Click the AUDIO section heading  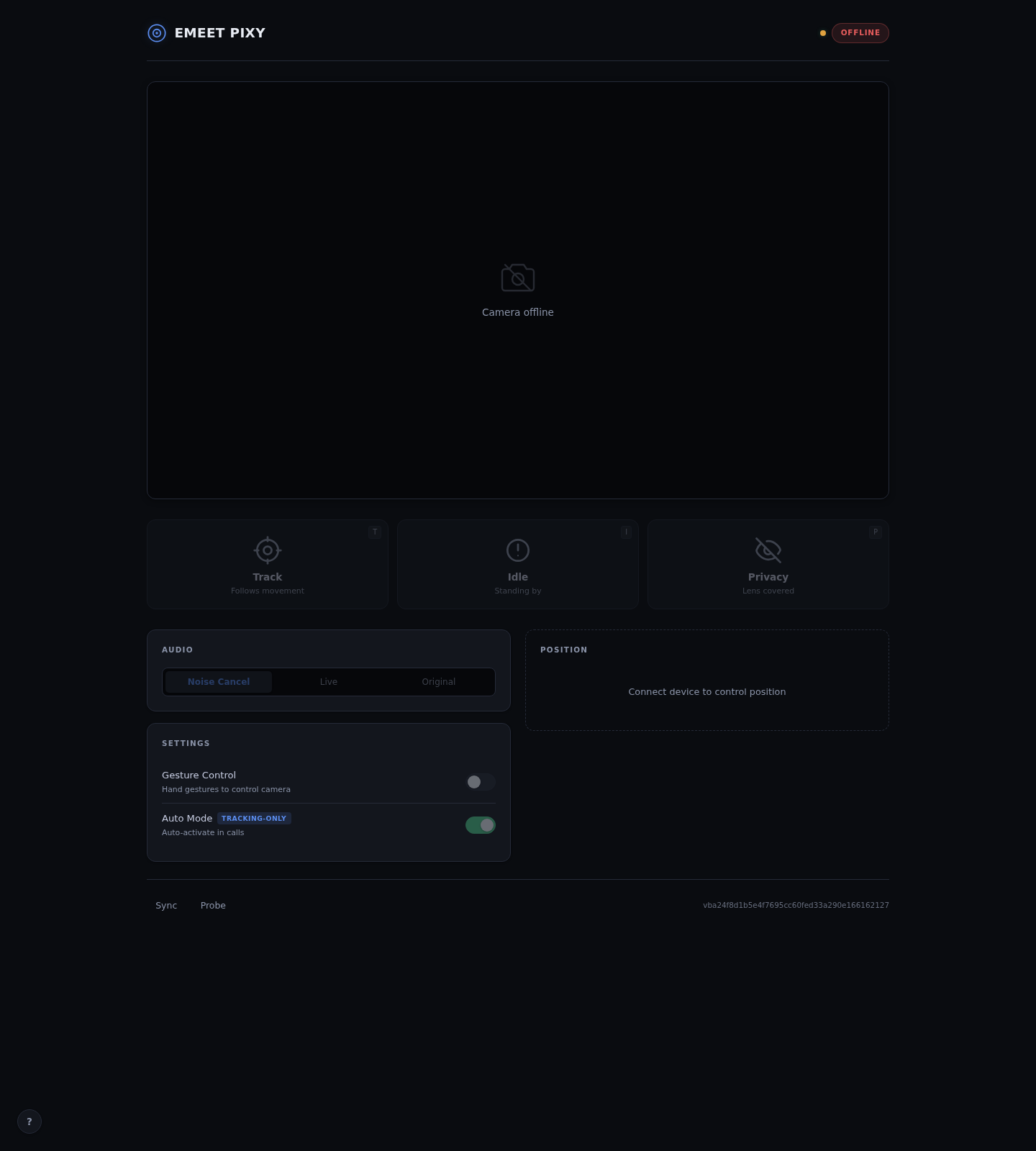[177, 650]
